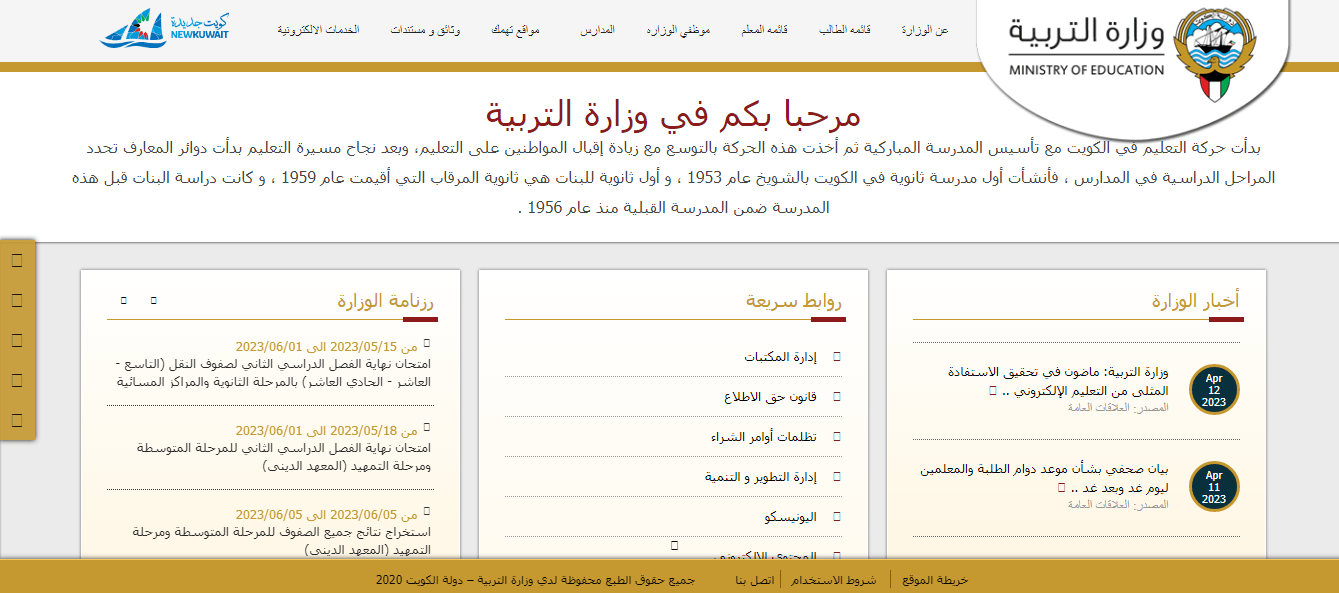
Task: Click the date range من 2023/06/05 الى 2023/06/05
Action: coord(326,515)
